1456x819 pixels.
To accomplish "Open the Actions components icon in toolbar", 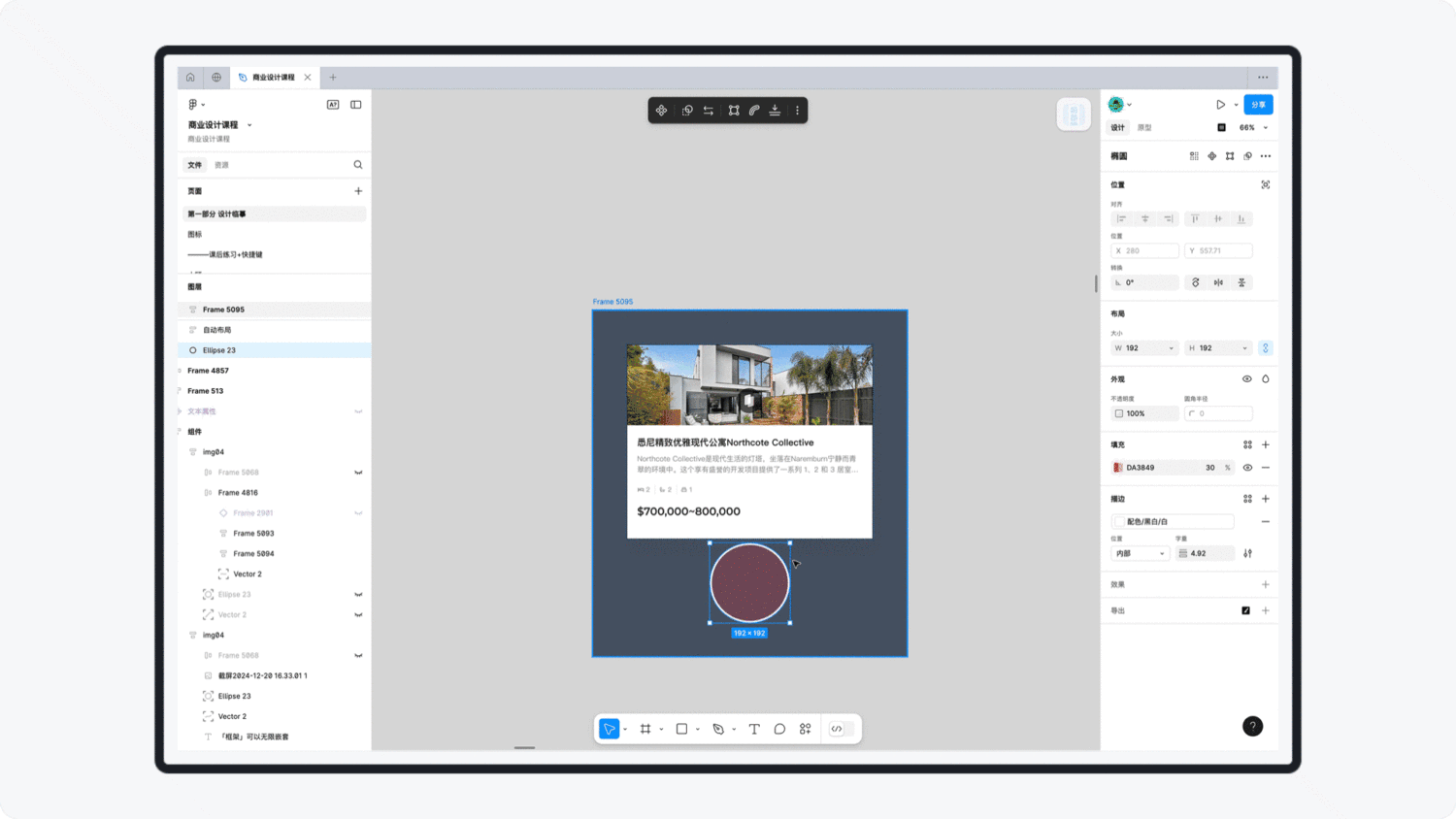I will pyautogui.click(x=806, y=729).
